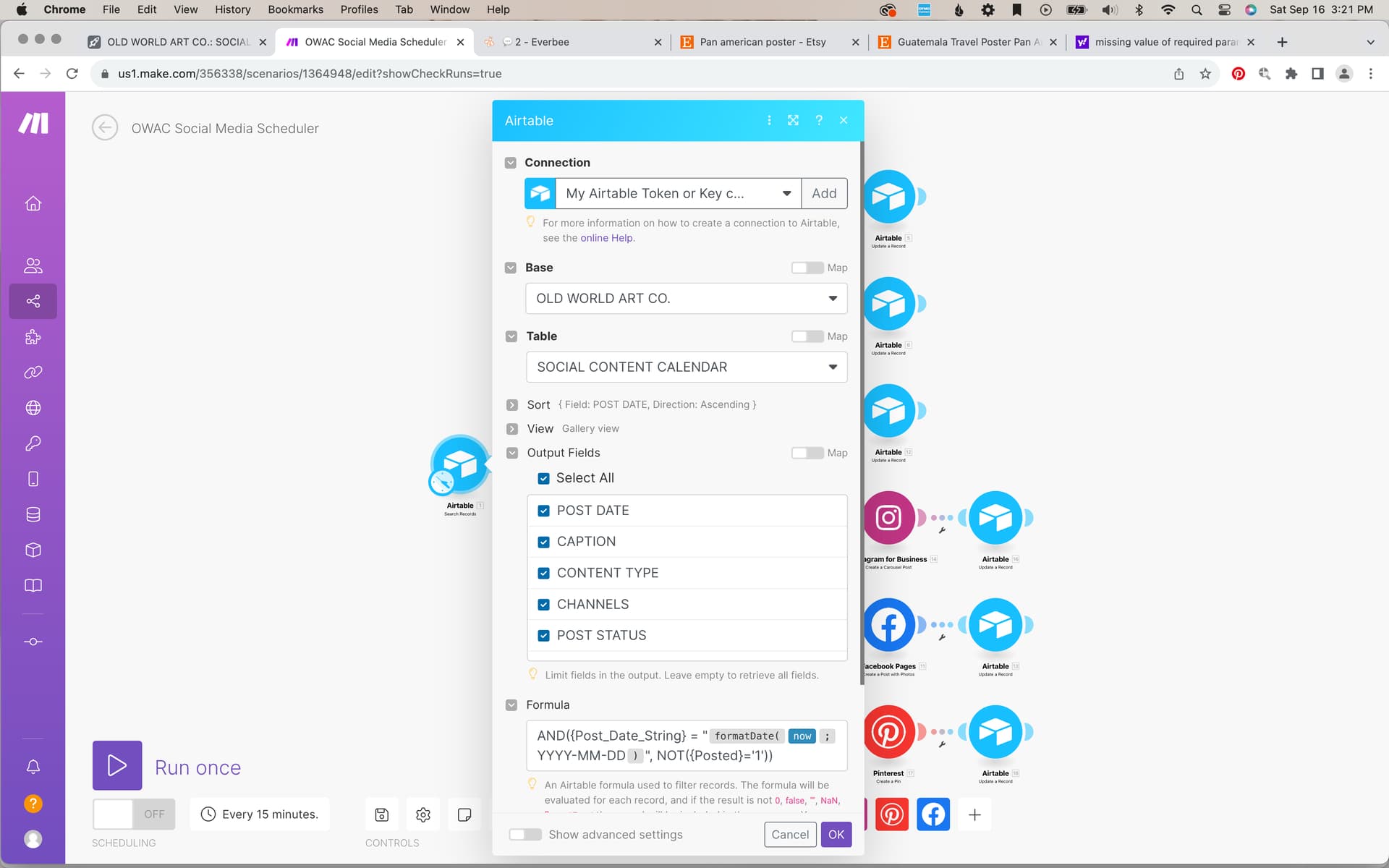Click the save scenario disk icon
Image resolution: width=1389 pixels, height=868 pixels.
[x=382, y=814]
